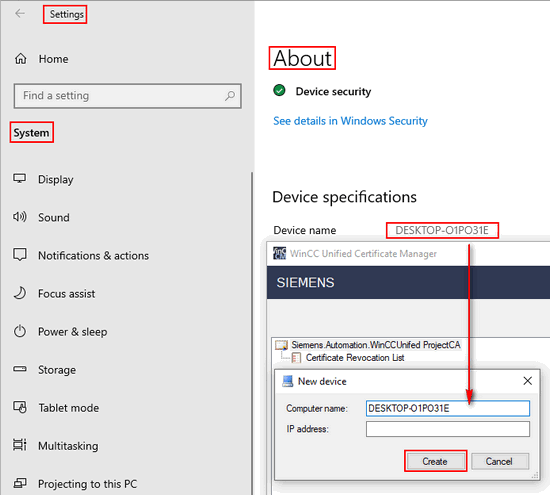Click the IP address input field
The height and width of the screenshot is (495, 550).
[x=448, y=429]
